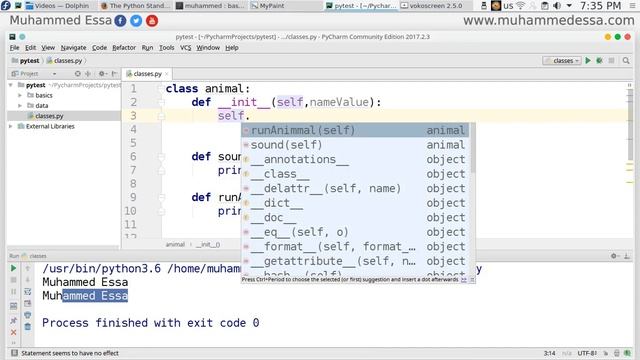Fold the run method at line 9
640x360 pixels.
pos(161,198)
